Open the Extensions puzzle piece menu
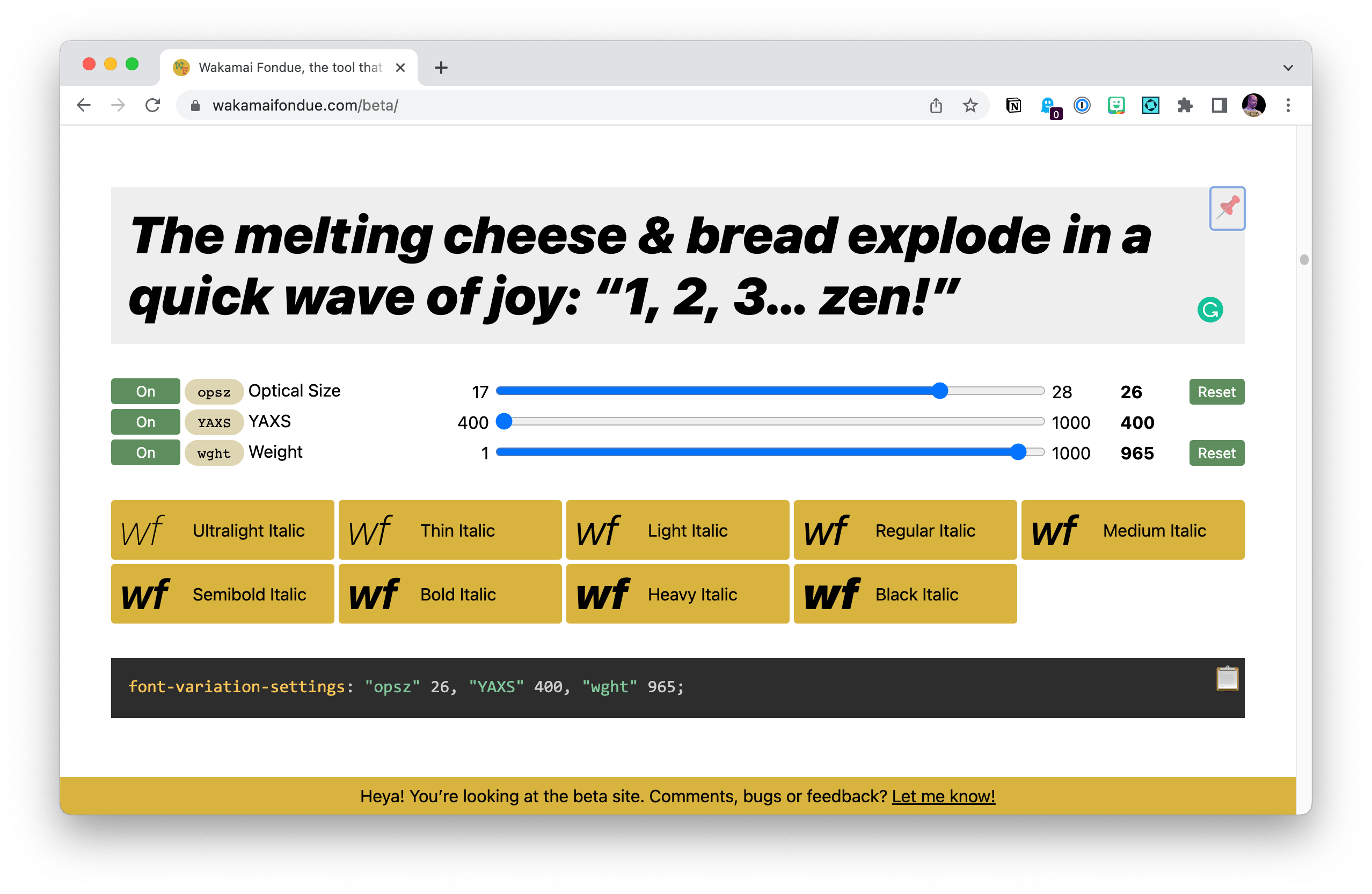The width and height of the screenshot is (1372, 894). point(1185,106)
